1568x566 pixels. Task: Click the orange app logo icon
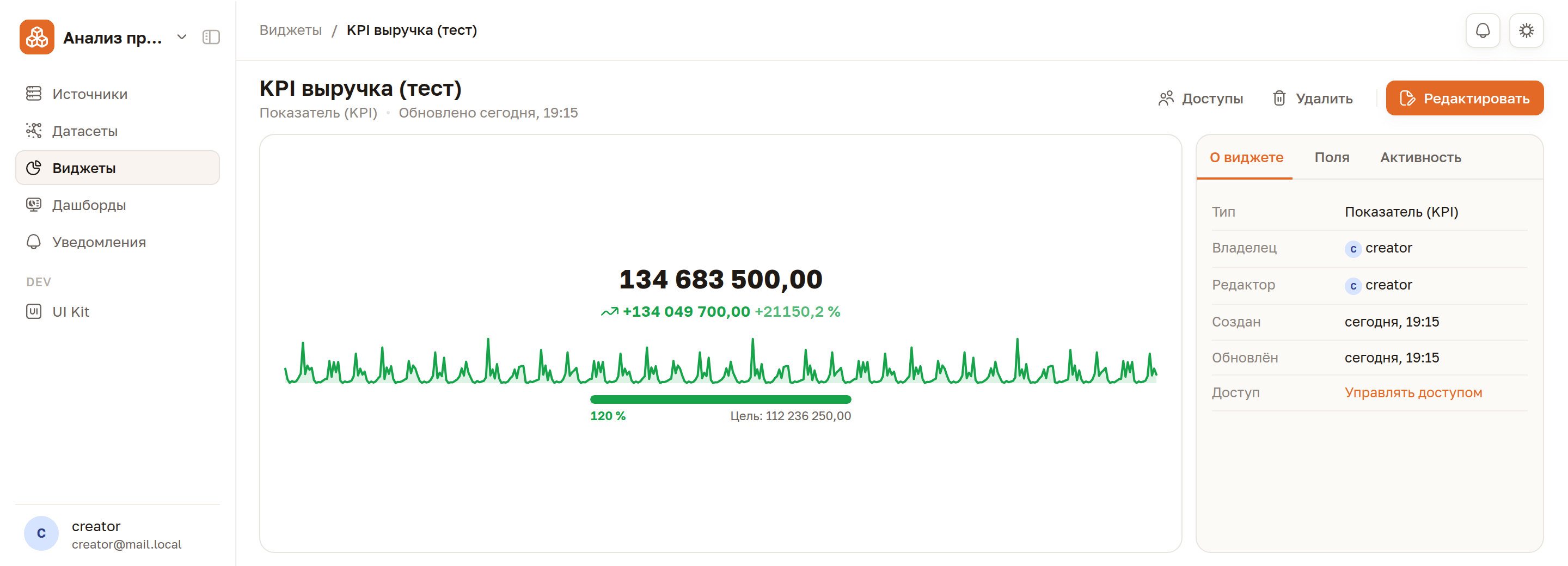(x=36, y=37)
